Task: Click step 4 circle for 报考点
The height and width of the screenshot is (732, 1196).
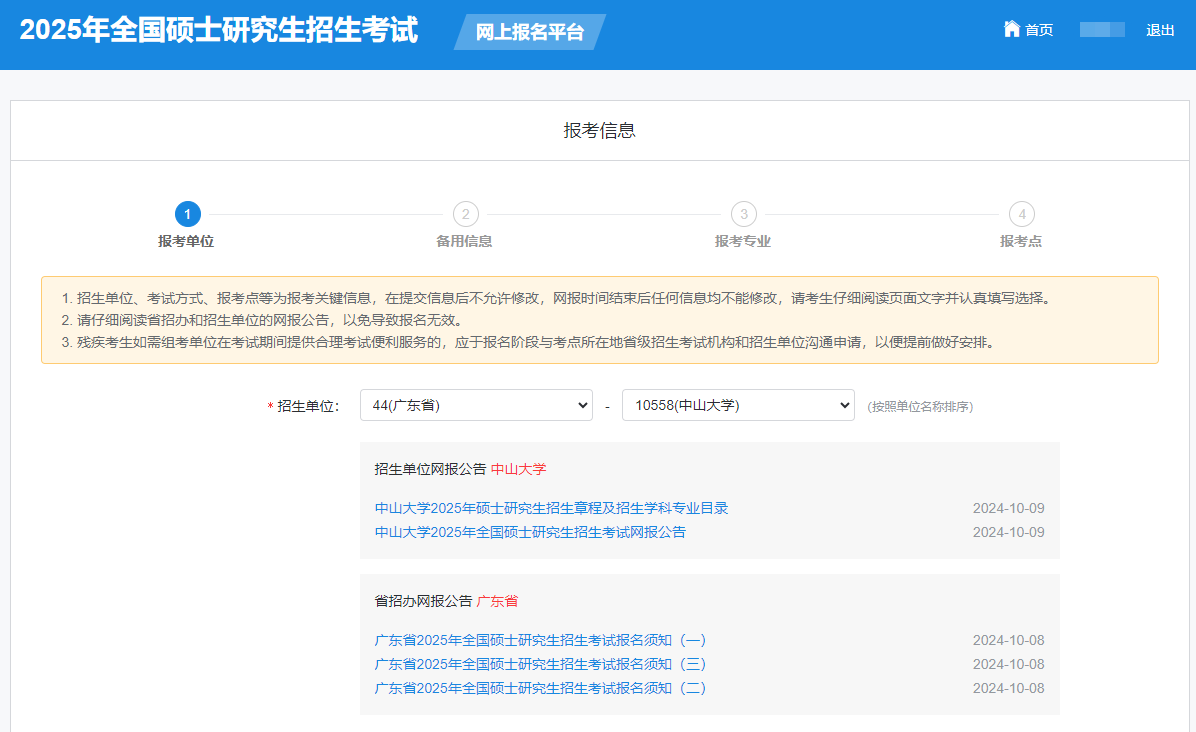Action: click(x=1021, y=214)
